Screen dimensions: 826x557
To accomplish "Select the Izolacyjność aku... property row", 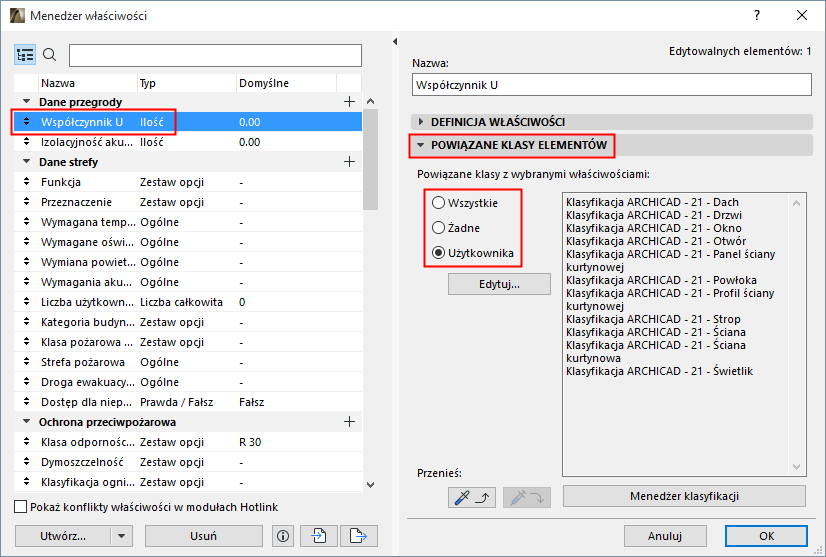I will [x=188, y=142].
